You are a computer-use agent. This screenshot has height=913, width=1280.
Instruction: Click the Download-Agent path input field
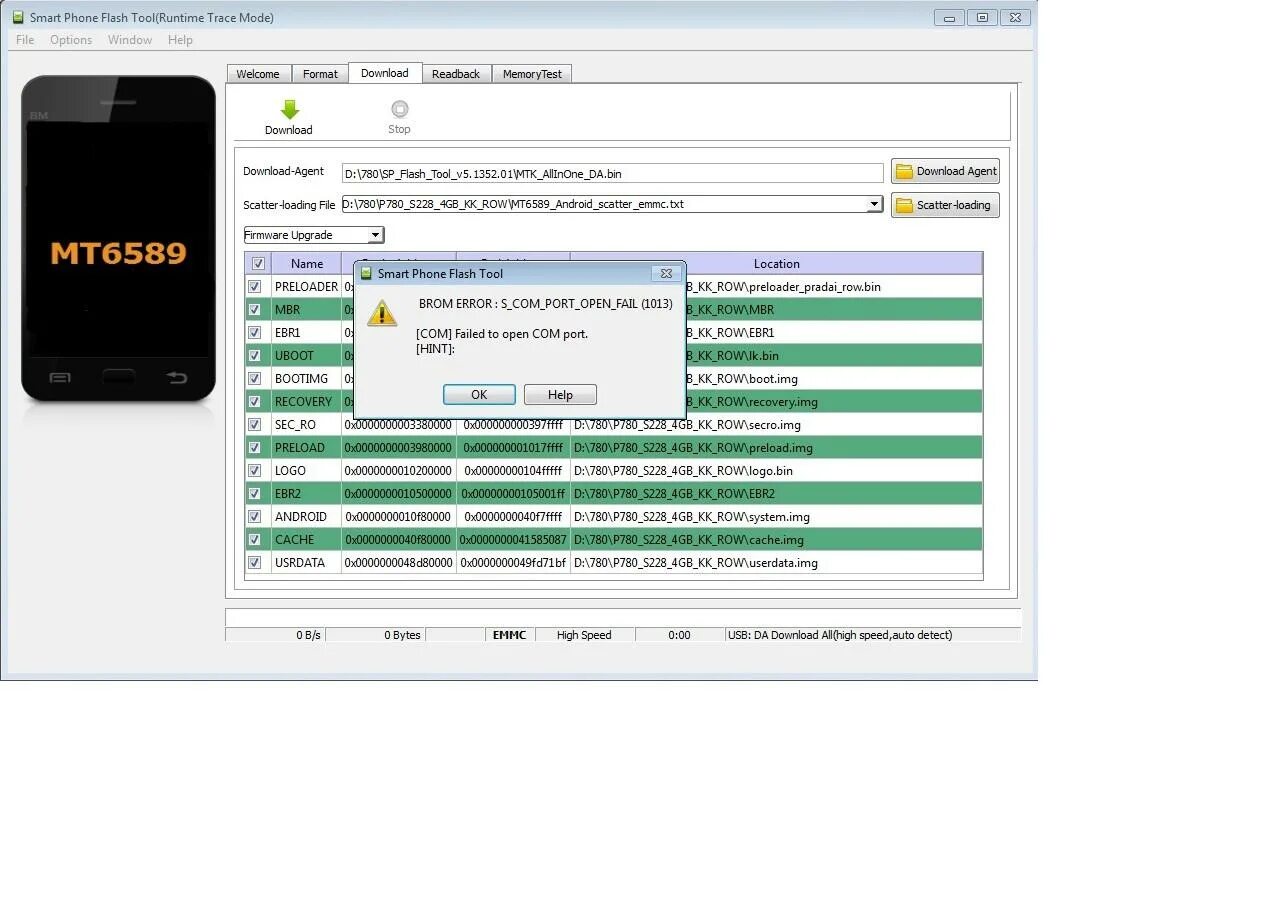click(x=610, y=172)
